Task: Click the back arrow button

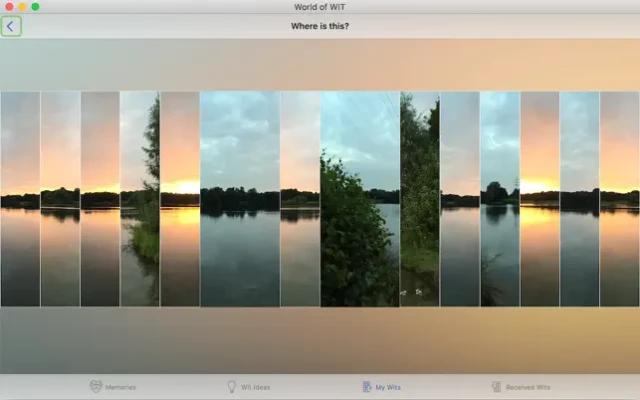Action: 10,27
